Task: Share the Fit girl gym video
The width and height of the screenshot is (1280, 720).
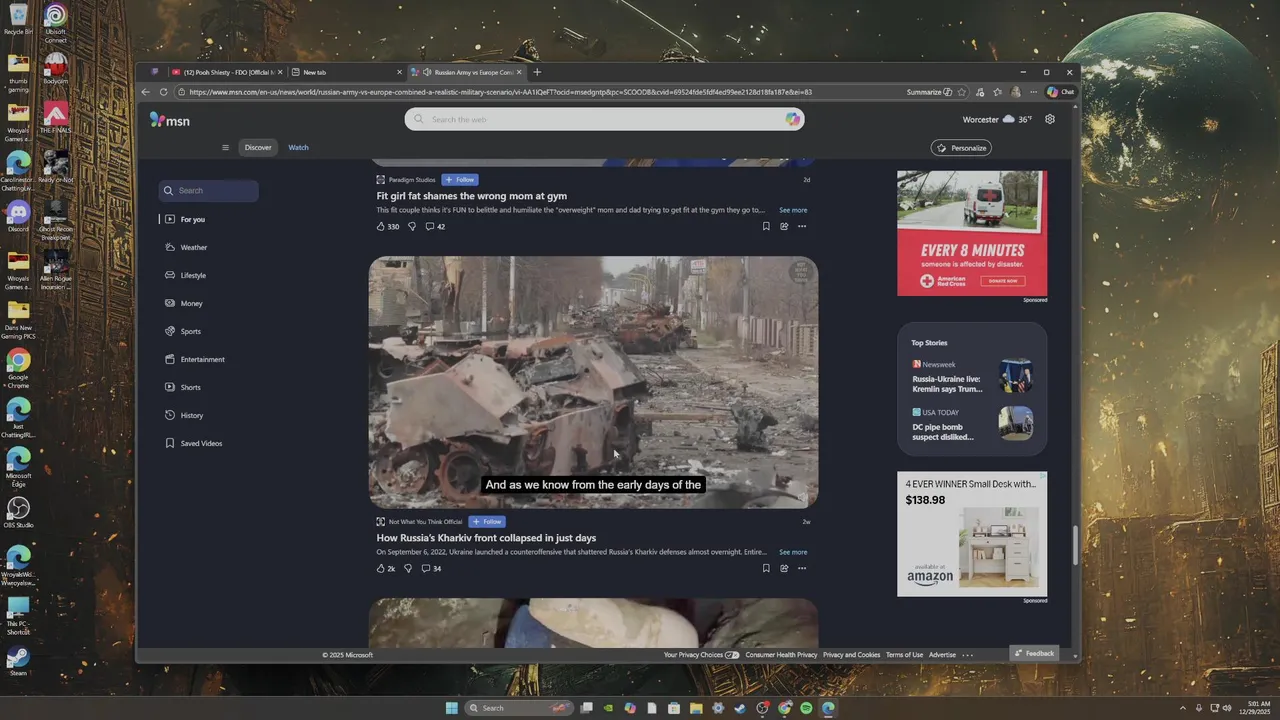Action: (x=784, y=226)
